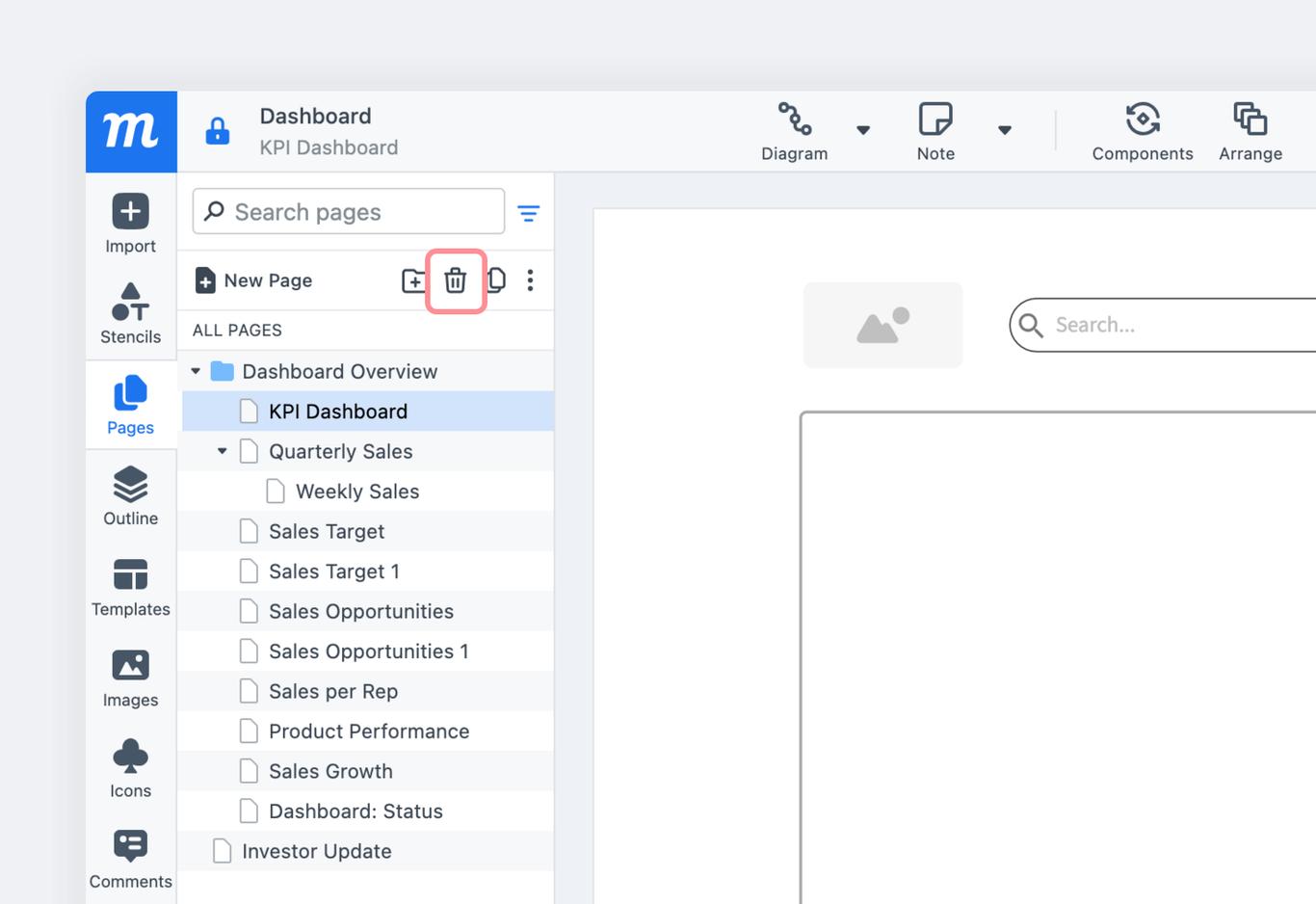Select the Note tool

(935, 132)
